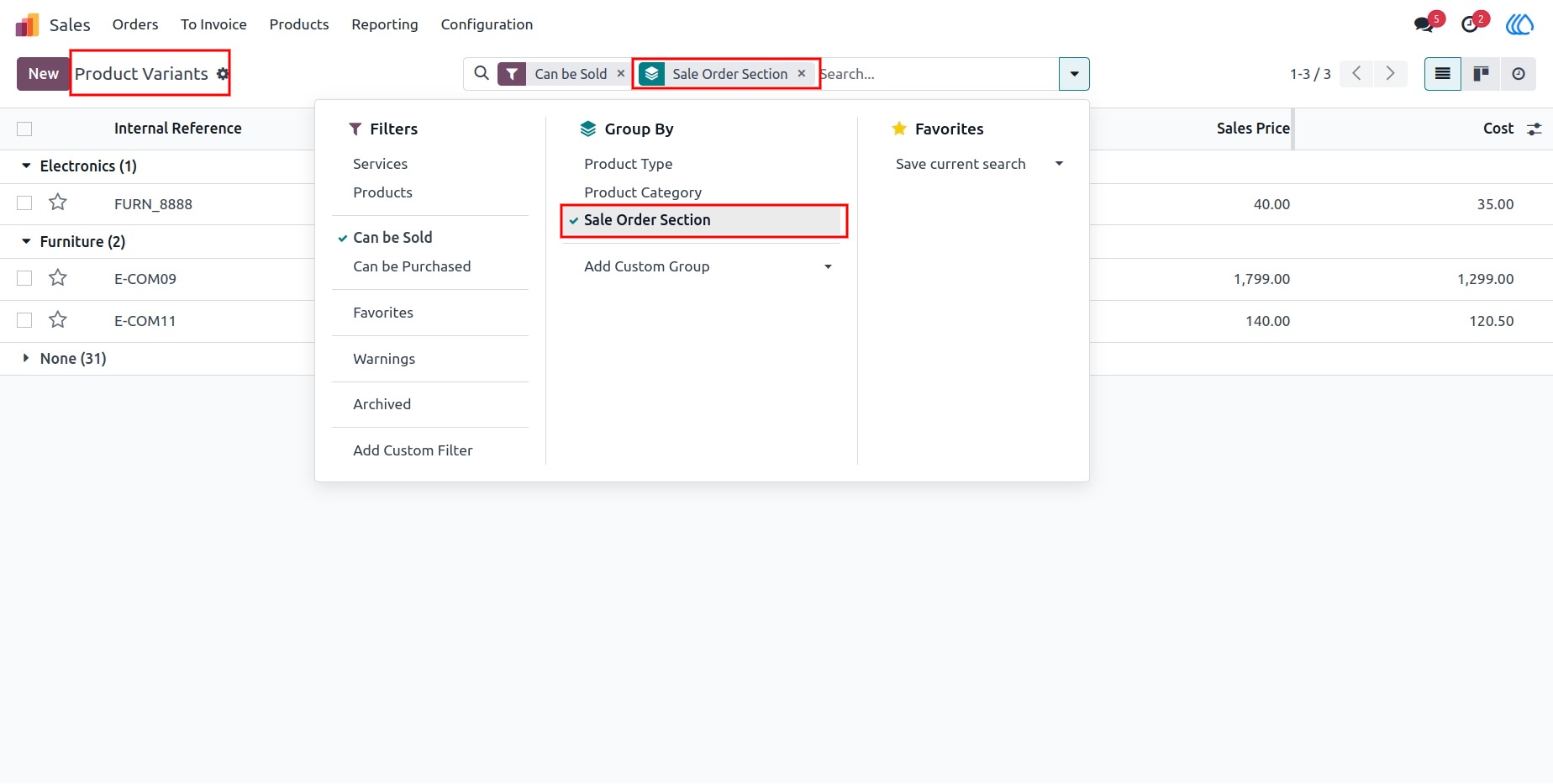Image resolution: width=1553 pixels, height=784 pixels.
Task: Sort by the Sales Price column header
Action: coord(1253,129)
